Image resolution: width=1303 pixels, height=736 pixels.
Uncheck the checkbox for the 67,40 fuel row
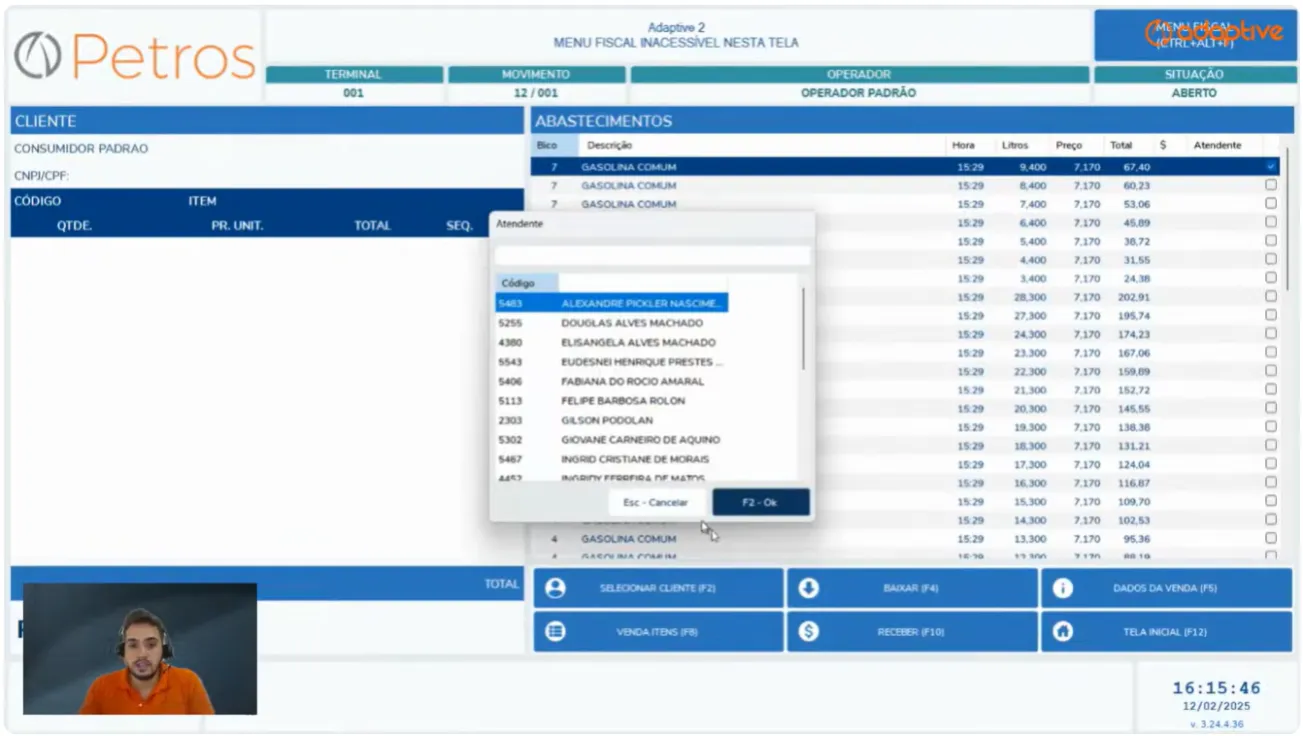1271,167
